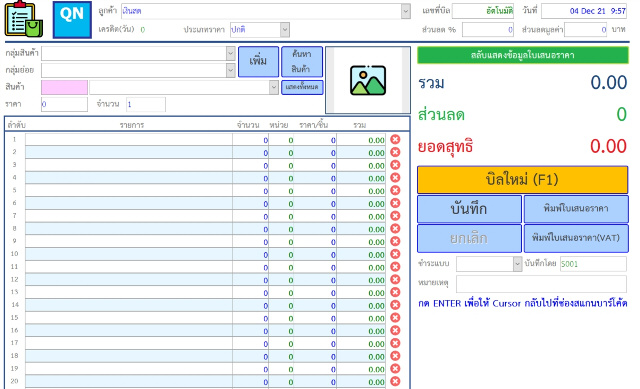Open the ลูกค้า customer dropdown
Screen dimensions: 640x389
point(406,11)
